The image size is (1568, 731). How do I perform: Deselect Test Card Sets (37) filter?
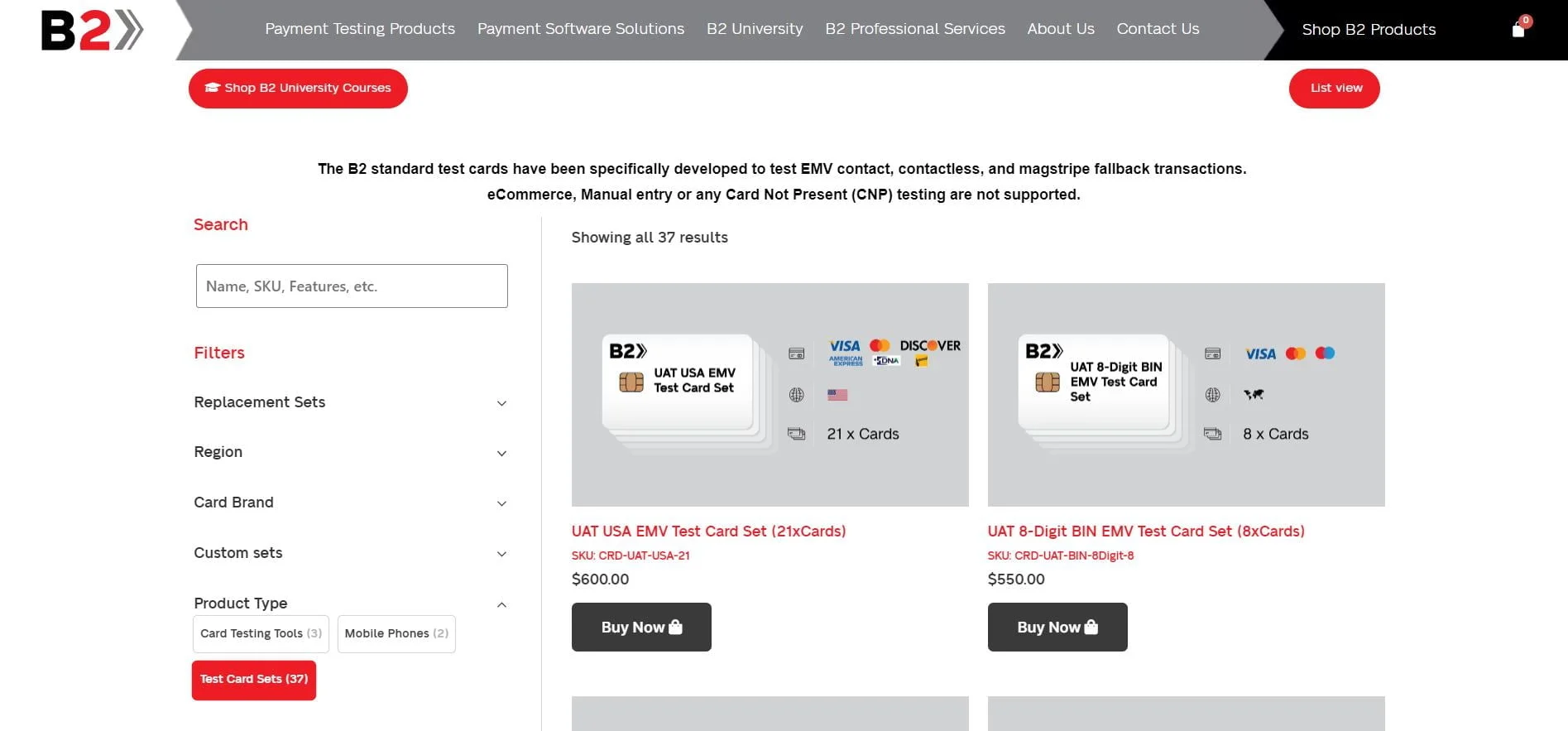tap(254, 680)
